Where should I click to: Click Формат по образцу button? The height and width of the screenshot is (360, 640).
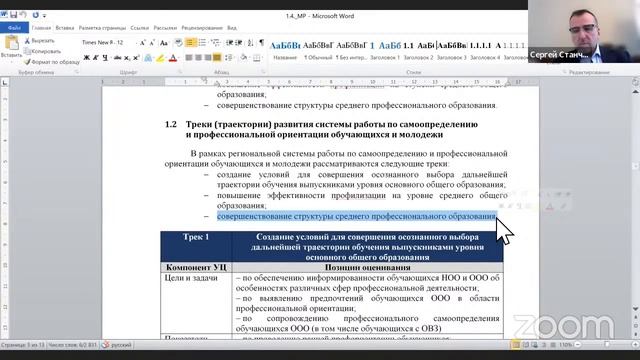[52, 62]
